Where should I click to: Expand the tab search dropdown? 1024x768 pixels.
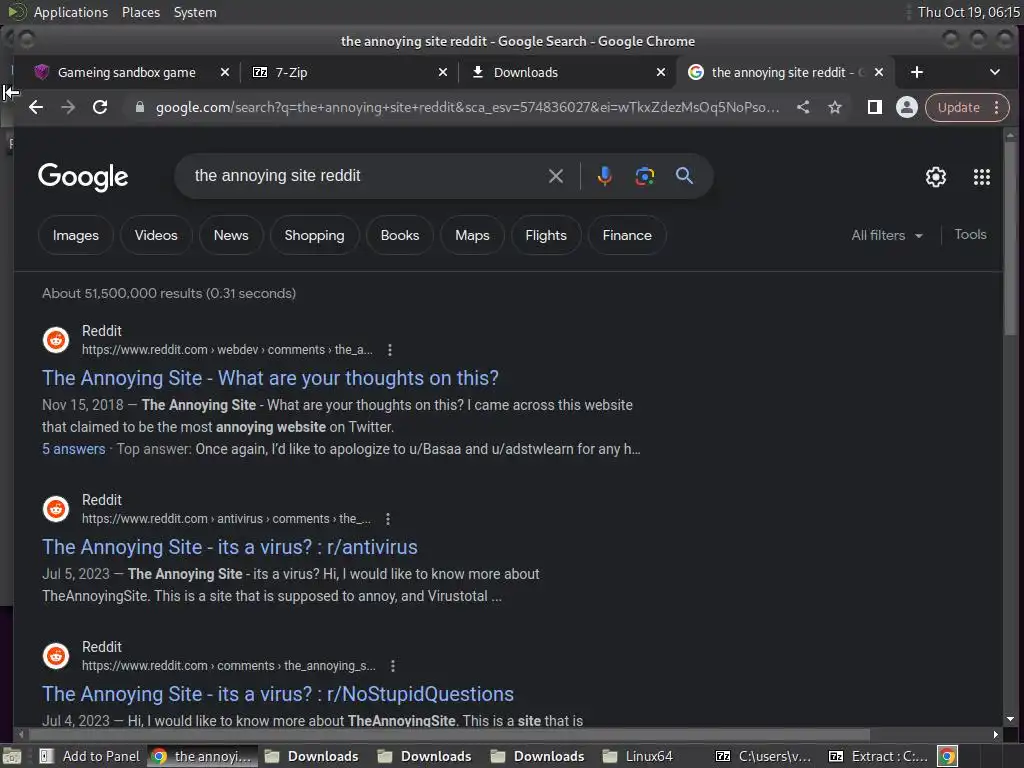click(995, 72)
